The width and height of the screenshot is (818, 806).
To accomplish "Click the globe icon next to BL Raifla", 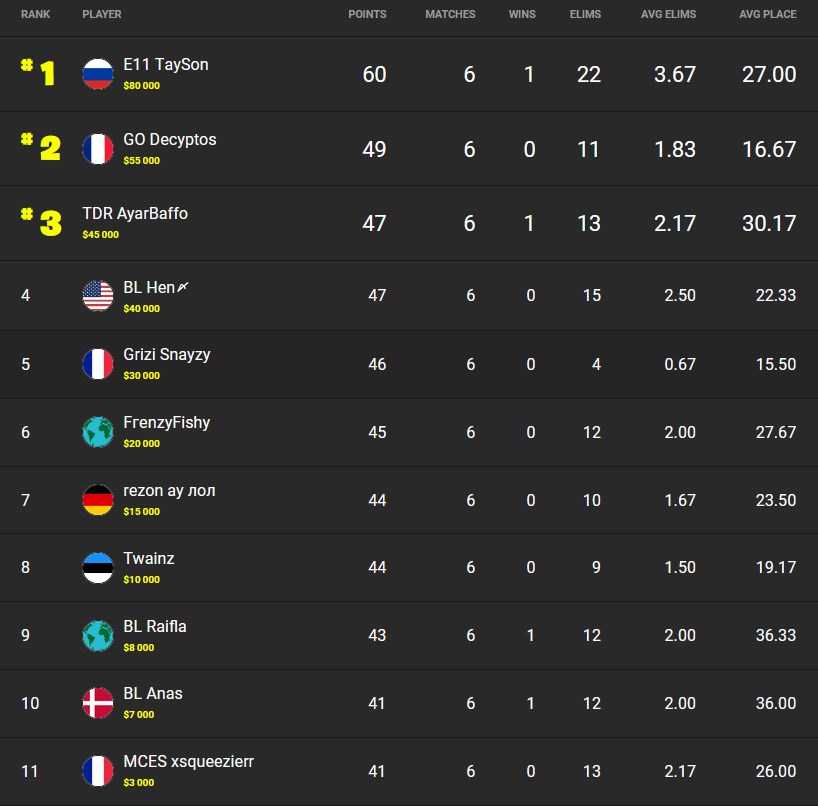I will pos(98,636).
